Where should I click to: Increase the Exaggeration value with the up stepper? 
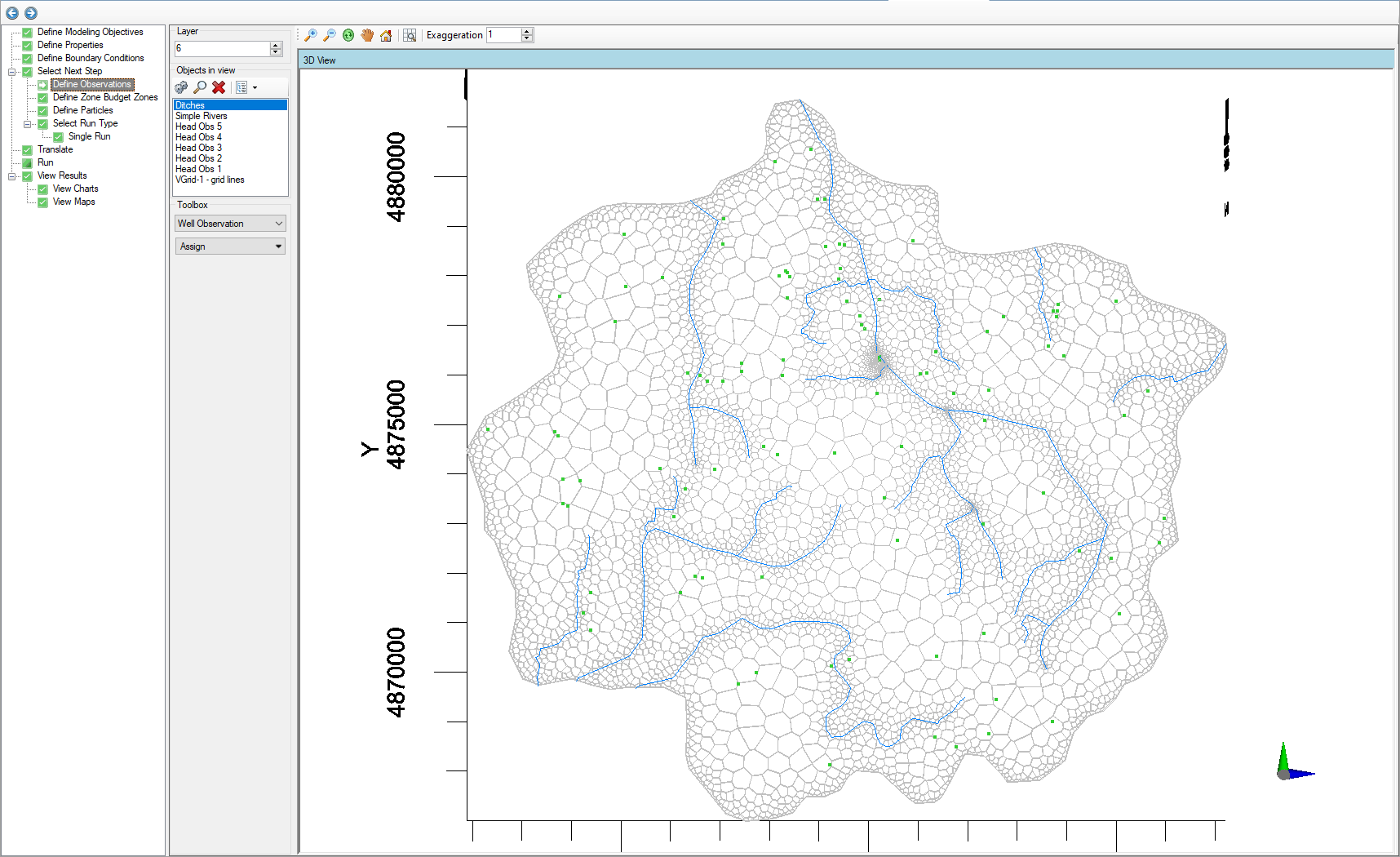(527, 31)
